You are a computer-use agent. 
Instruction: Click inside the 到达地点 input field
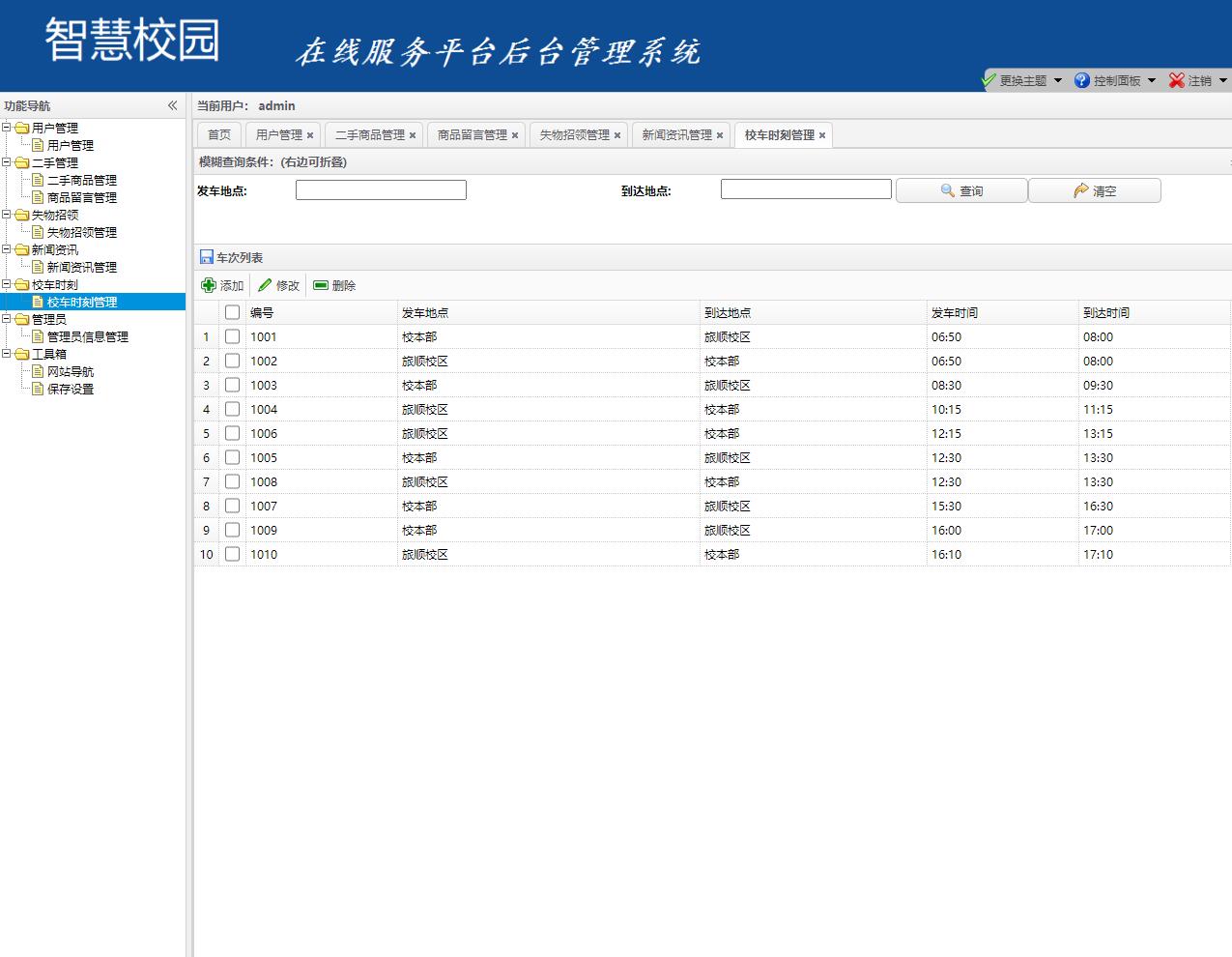coord(805,188)
